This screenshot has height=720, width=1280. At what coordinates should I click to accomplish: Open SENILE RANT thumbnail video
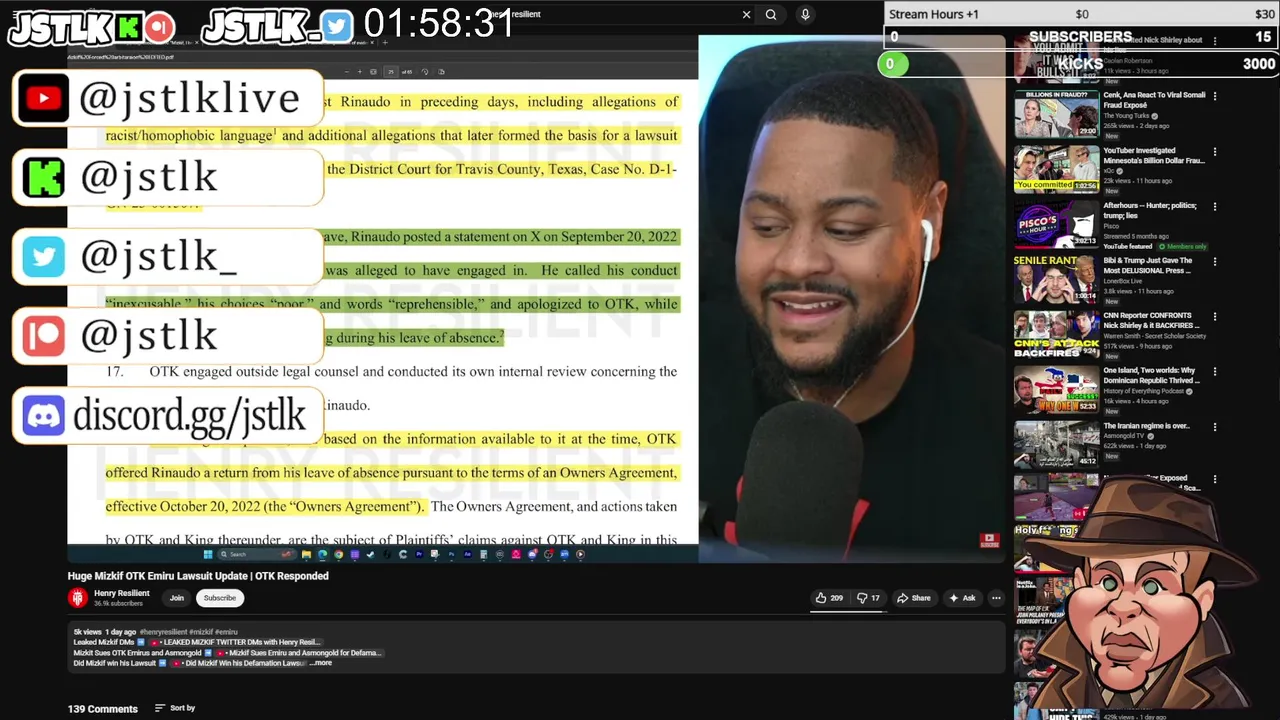tap(1056, 278)
